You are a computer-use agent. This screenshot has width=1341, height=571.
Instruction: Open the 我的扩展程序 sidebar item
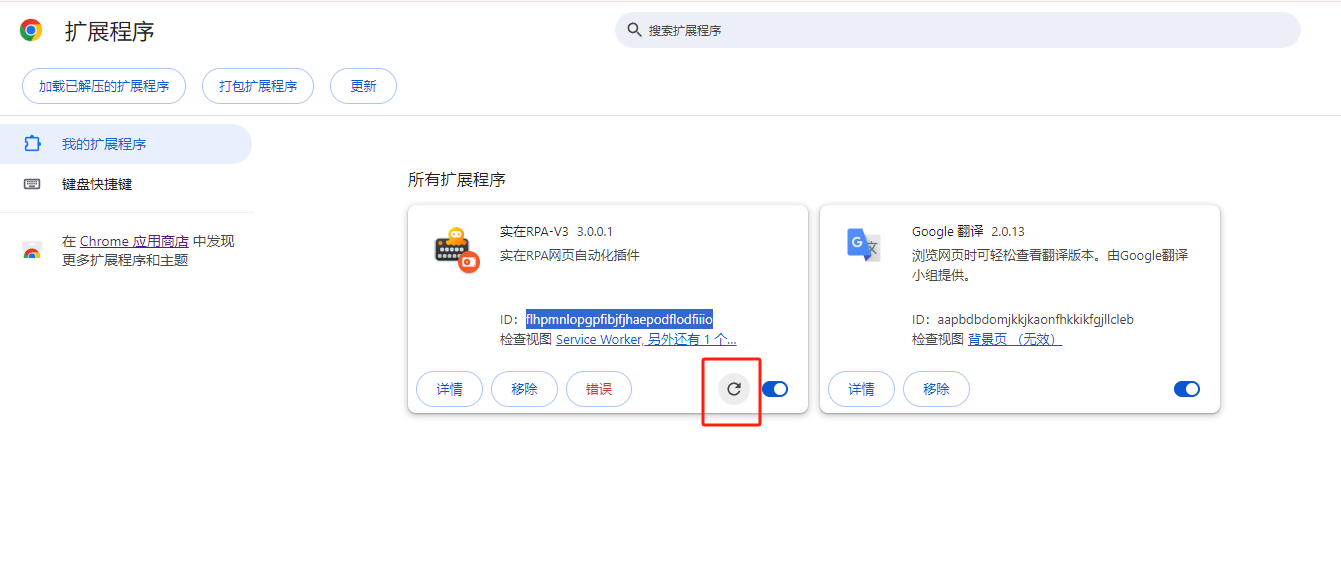coord(104,144)
